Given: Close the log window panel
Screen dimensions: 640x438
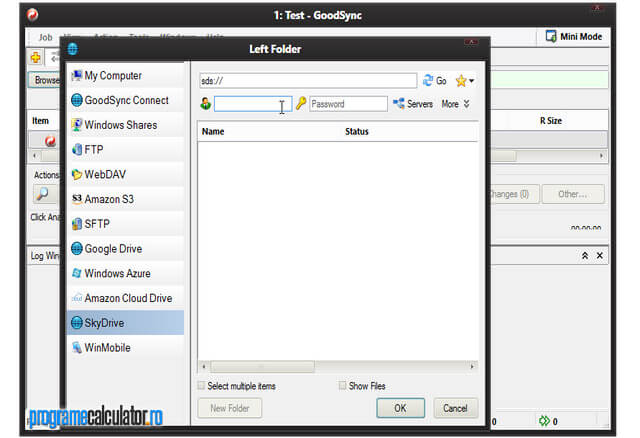Looking at the screenshot, I should point(600,256).
